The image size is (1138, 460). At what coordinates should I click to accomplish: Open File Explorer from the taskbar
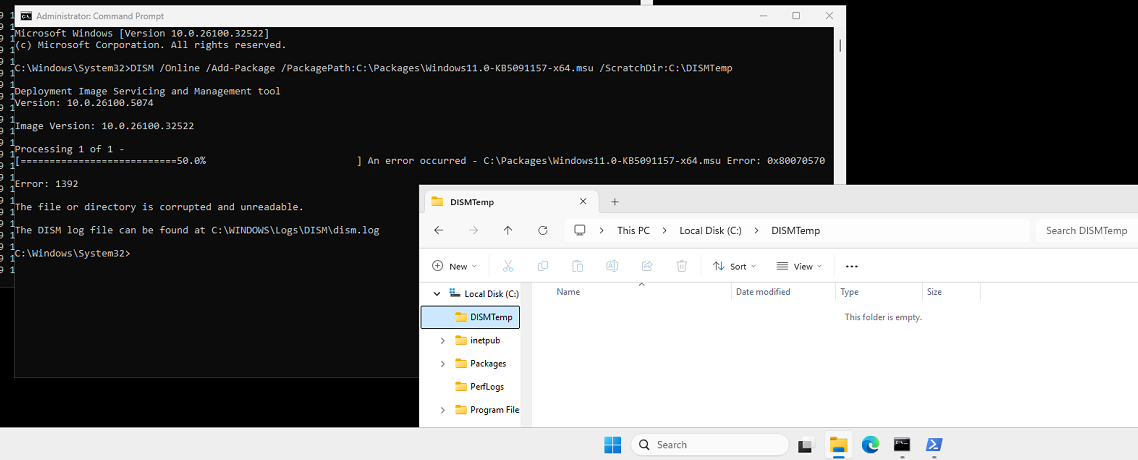(x=839, y=445)
